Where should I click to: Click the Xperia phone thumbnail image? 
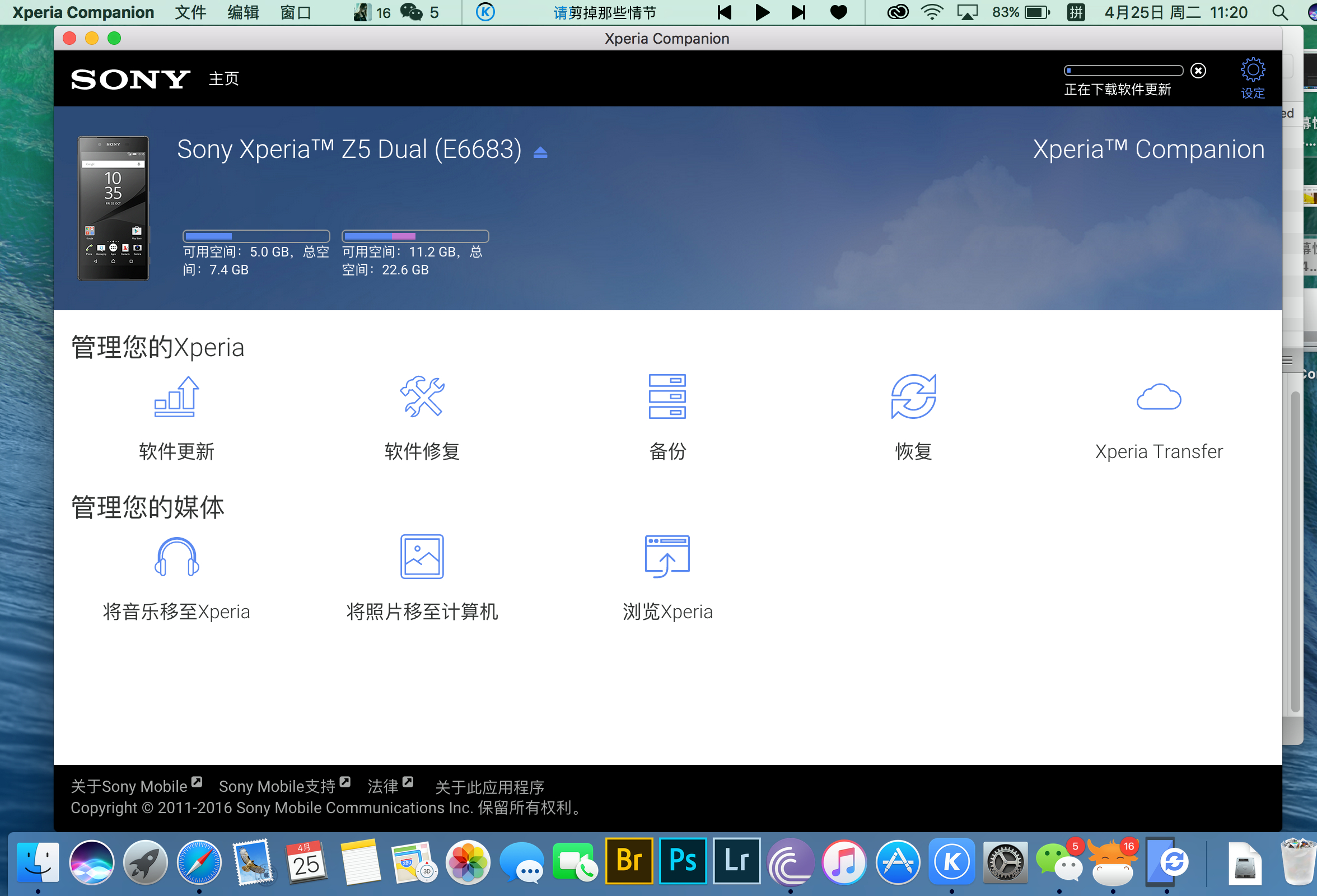113,208
